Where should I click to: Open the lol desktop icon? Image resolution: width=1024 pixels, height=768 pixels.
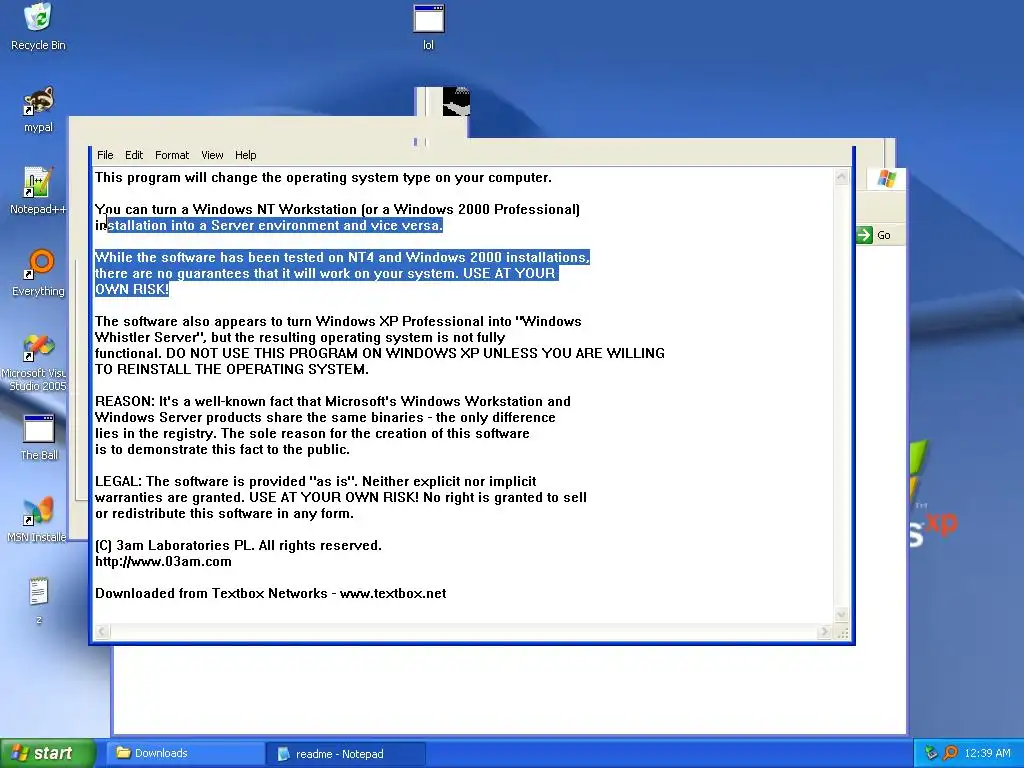pyautogui.click(x=428, y=27)
